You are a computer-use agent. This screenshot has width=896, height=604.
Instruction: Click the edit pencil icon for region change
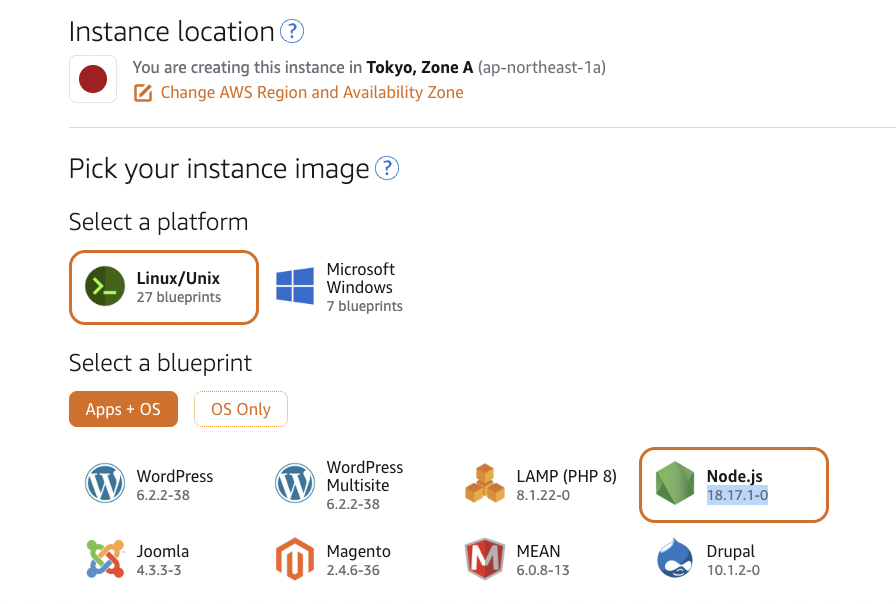143,93
